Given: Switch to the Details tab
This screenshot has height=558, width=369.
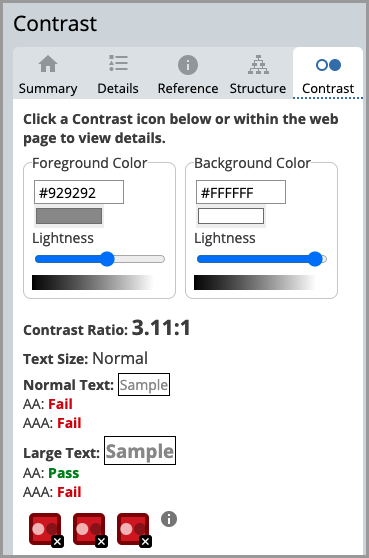Looking at the screenshot, I should [x=118, y=74].
